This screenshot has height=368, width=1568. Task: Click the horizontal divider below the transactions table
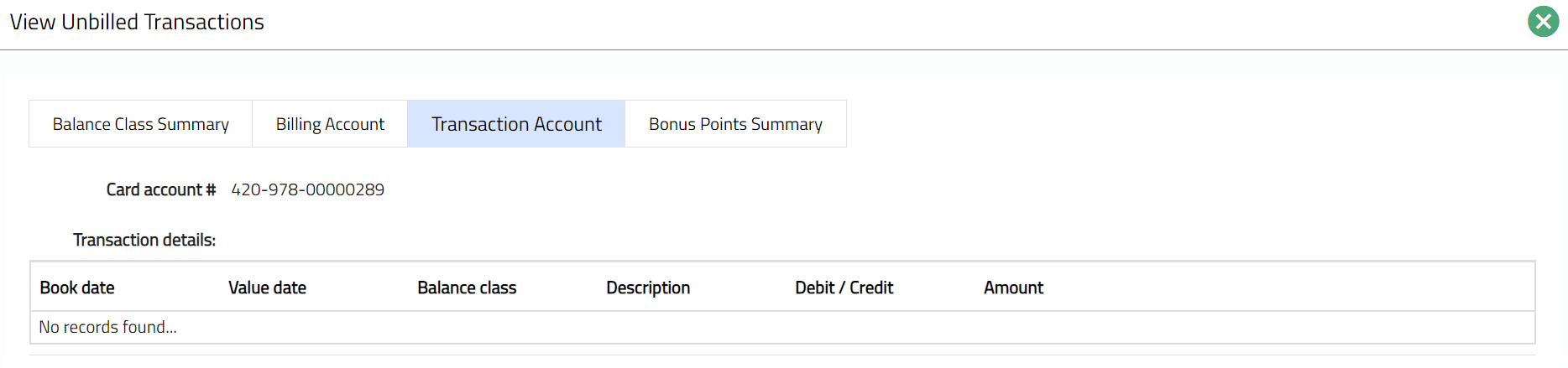[782, 355]
